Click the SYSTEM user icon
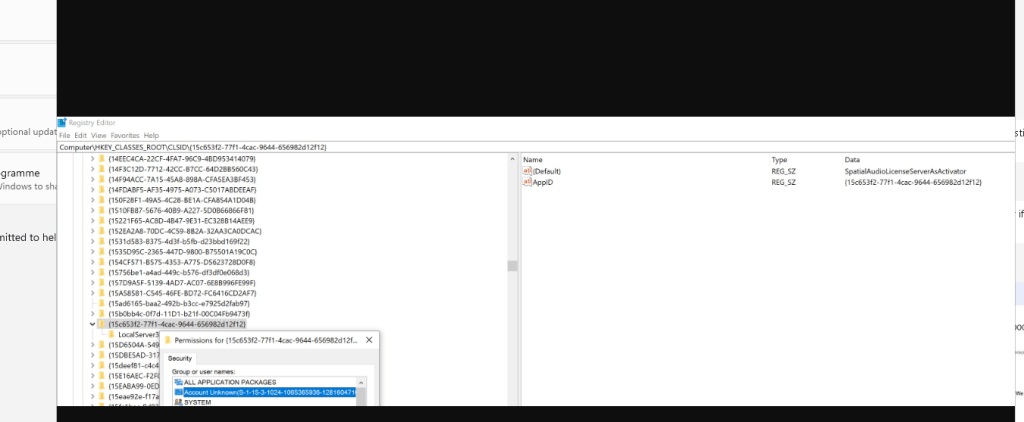Image resolution: width=1024 pixels, height=422 pixels. point(178,402)
